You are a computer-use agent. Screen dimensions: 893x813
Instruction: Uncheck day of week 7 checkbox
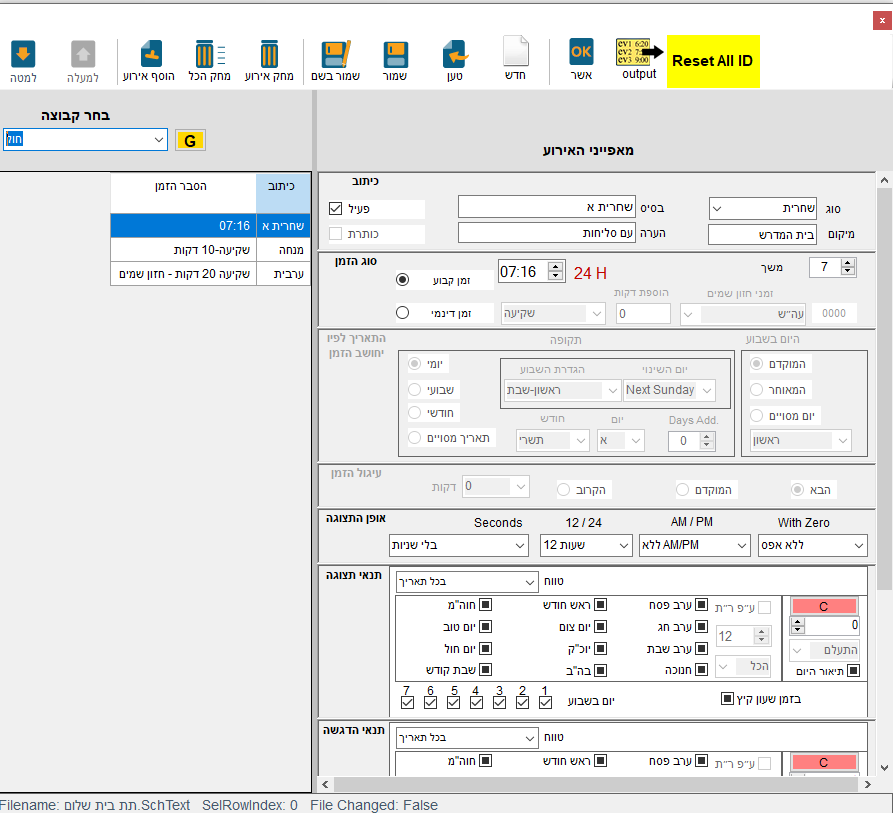pyautogui.click(x=407, y=703)
